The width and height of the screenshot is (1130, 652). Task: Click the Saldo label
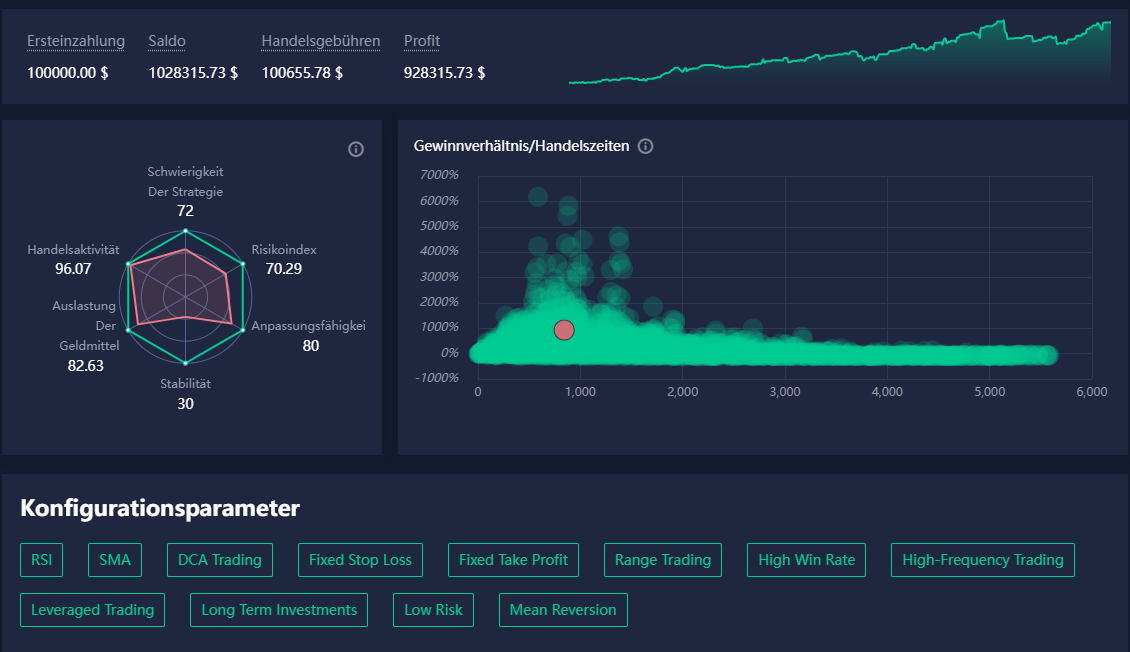(x=166, y=41)
